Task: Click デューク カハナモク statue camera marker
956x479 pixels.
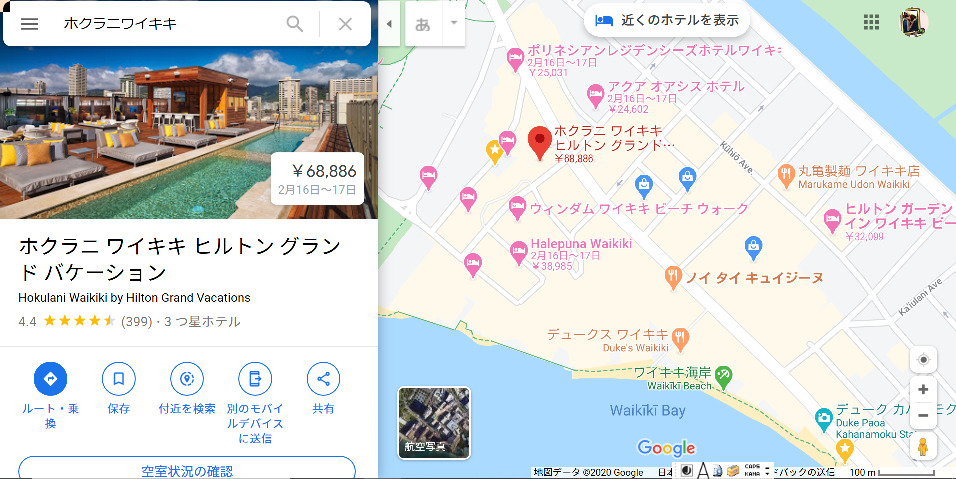Action: (x=824, y=419)
